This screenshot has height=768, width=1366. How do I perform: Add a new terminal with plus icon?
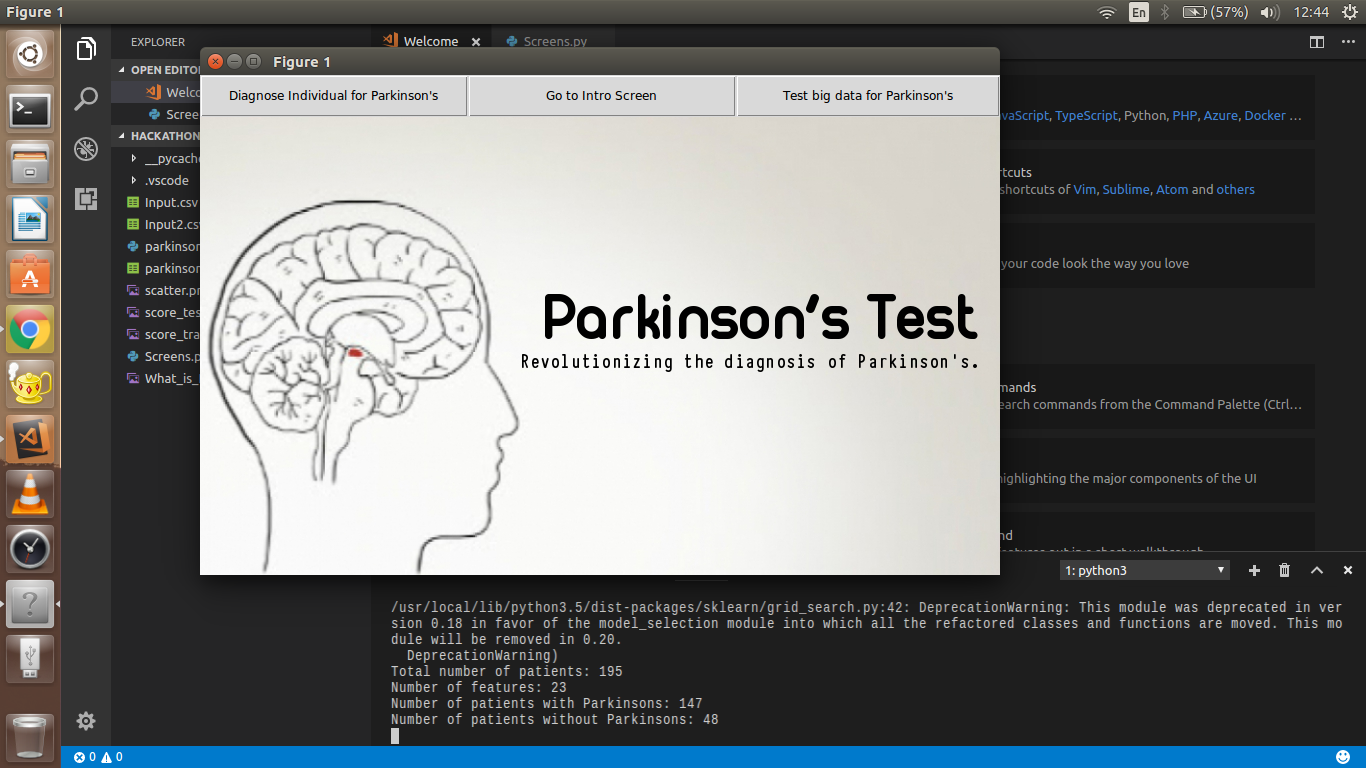(x=1254, y=570)
